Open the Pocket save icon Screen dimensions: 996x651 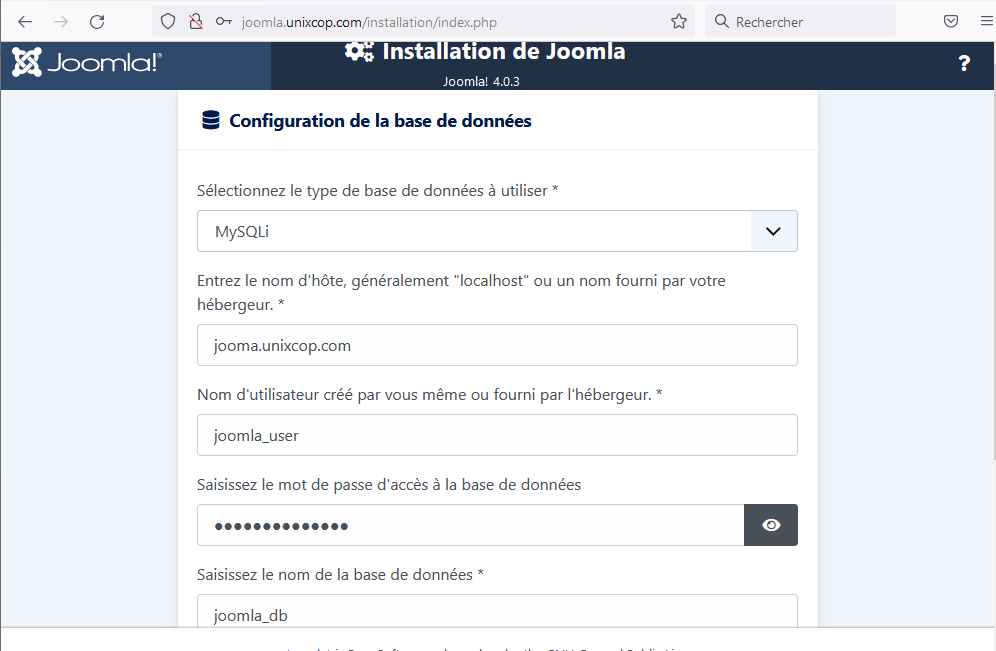pyautogui.click(x=951, y=22)
